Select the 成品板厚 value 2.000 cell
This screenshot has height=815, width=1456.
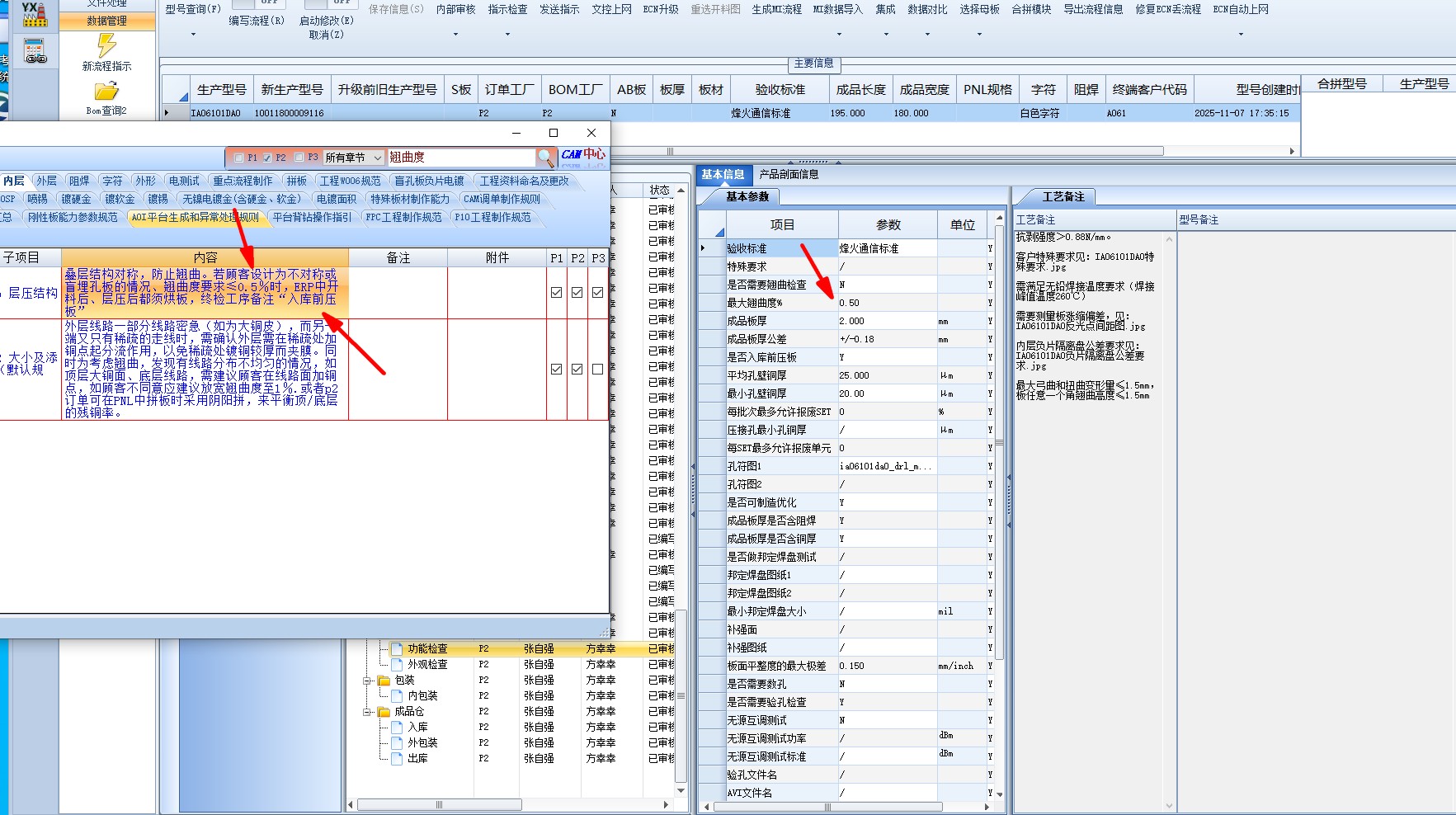888,321
